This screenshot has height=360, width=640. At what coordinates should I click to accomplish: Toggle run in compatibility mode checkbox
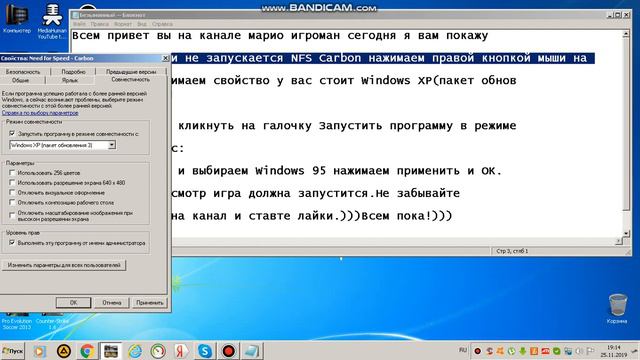tap(12, 133)
